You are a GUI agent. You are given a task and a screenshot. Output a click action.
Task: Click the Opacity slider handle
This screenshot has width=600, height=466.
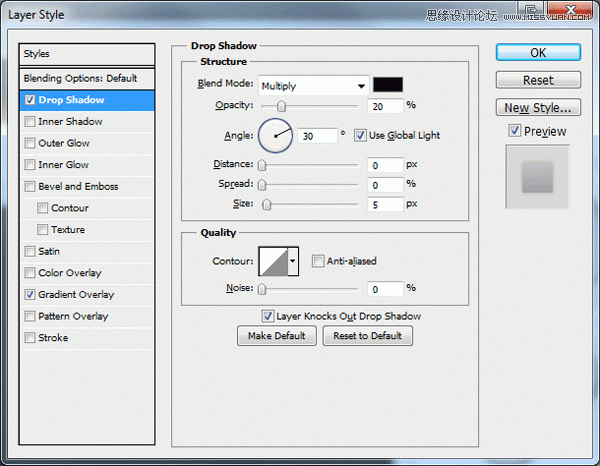pos(281,106)
